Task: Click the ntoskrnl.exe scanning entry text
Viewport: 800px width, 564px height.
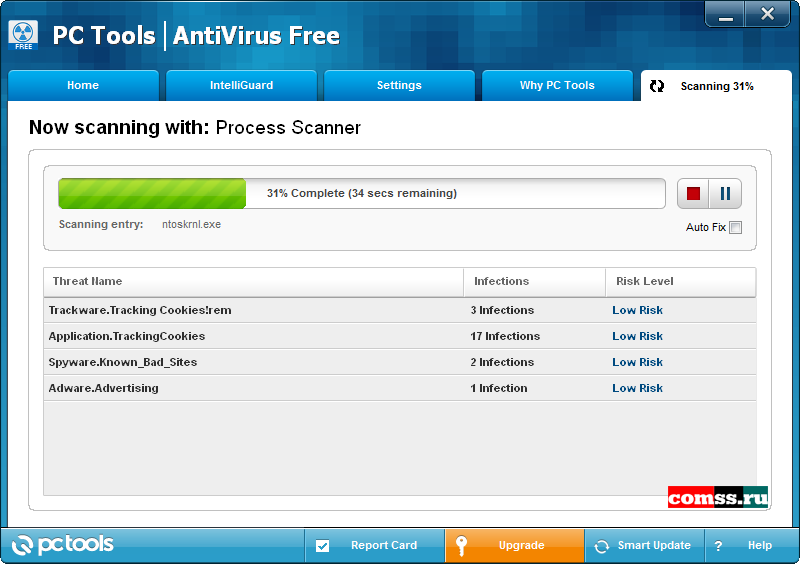Action: [191, 225]
